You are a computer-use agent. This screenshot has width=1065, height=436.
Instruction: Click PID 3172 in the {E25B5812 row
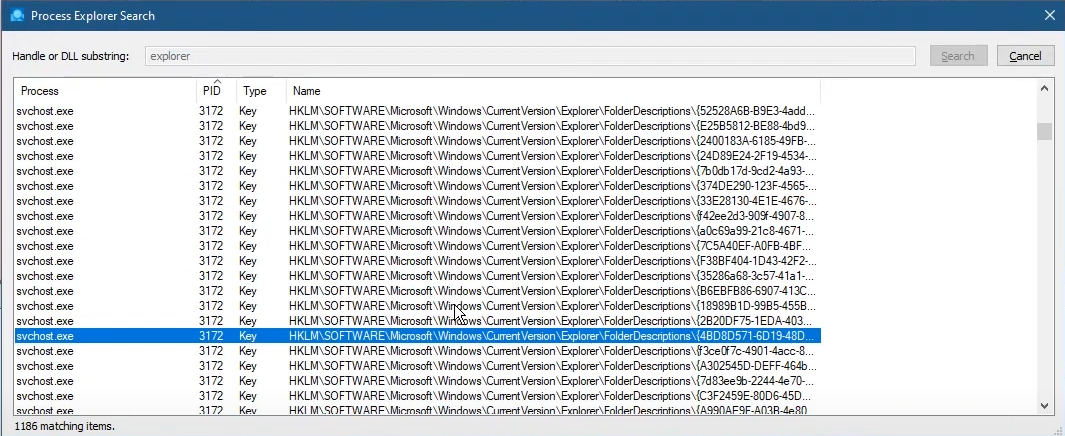click(x=211, y=126)
